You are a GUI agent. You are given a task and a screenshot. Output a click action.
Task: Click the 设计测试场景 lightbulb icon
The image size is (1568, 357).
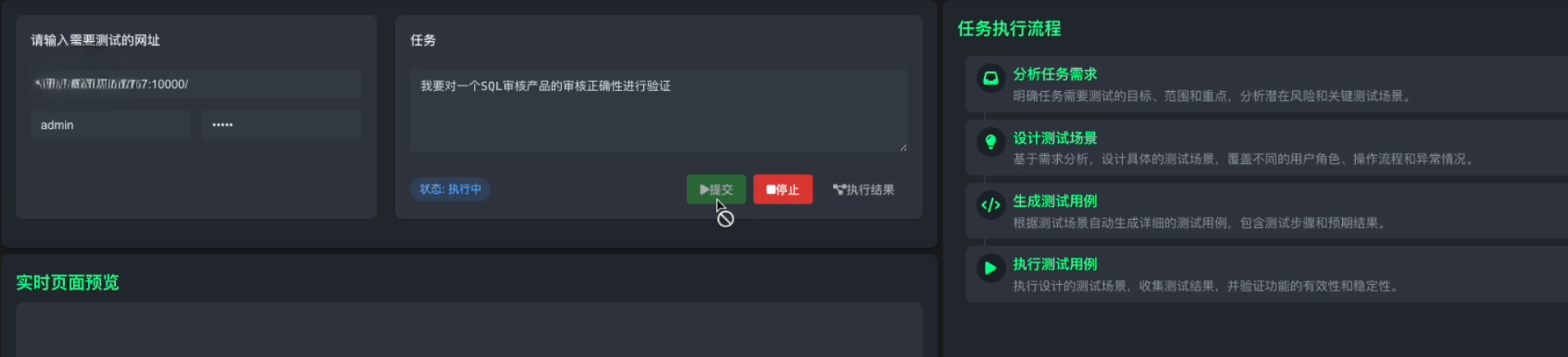pos(991,141)
